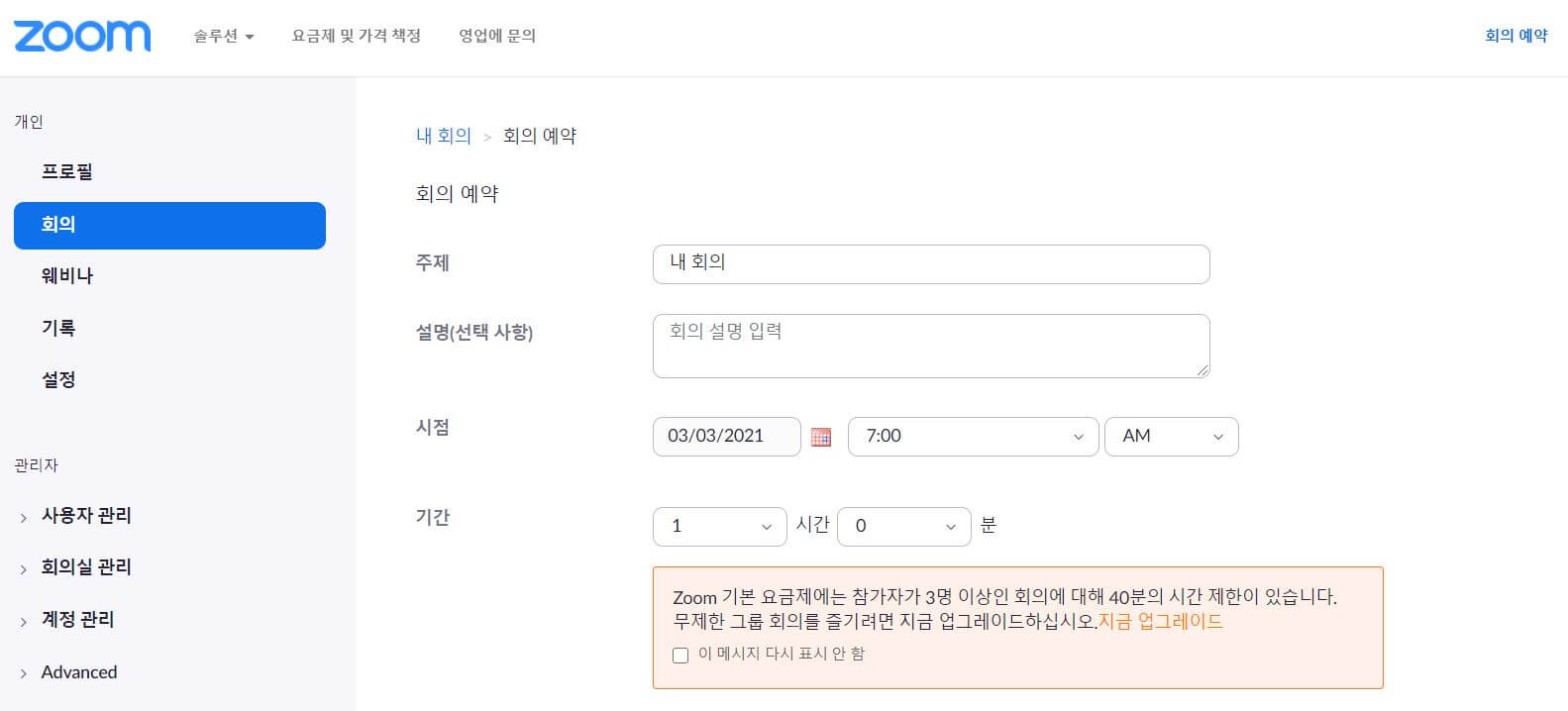This screenshot has width=1568, height=711.
Task: Click the 회의 예약 button at top right
Action: pos(1515,34)
